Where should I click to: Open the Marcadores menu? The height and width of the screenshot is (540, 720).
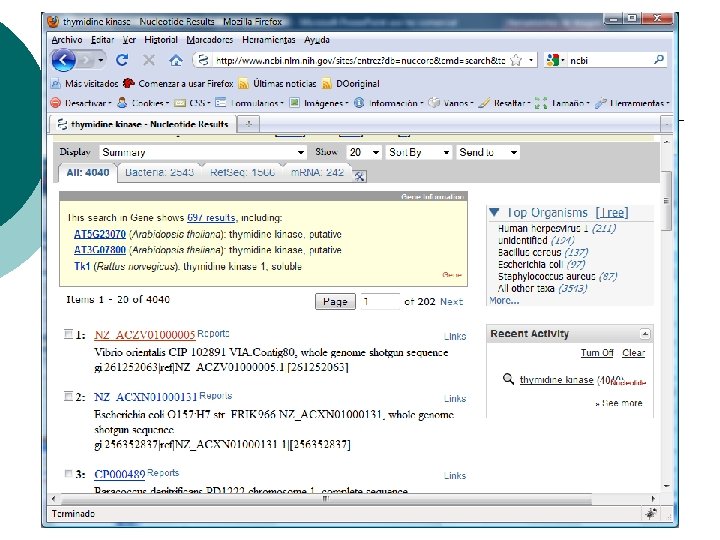click(x=210, y=40)
